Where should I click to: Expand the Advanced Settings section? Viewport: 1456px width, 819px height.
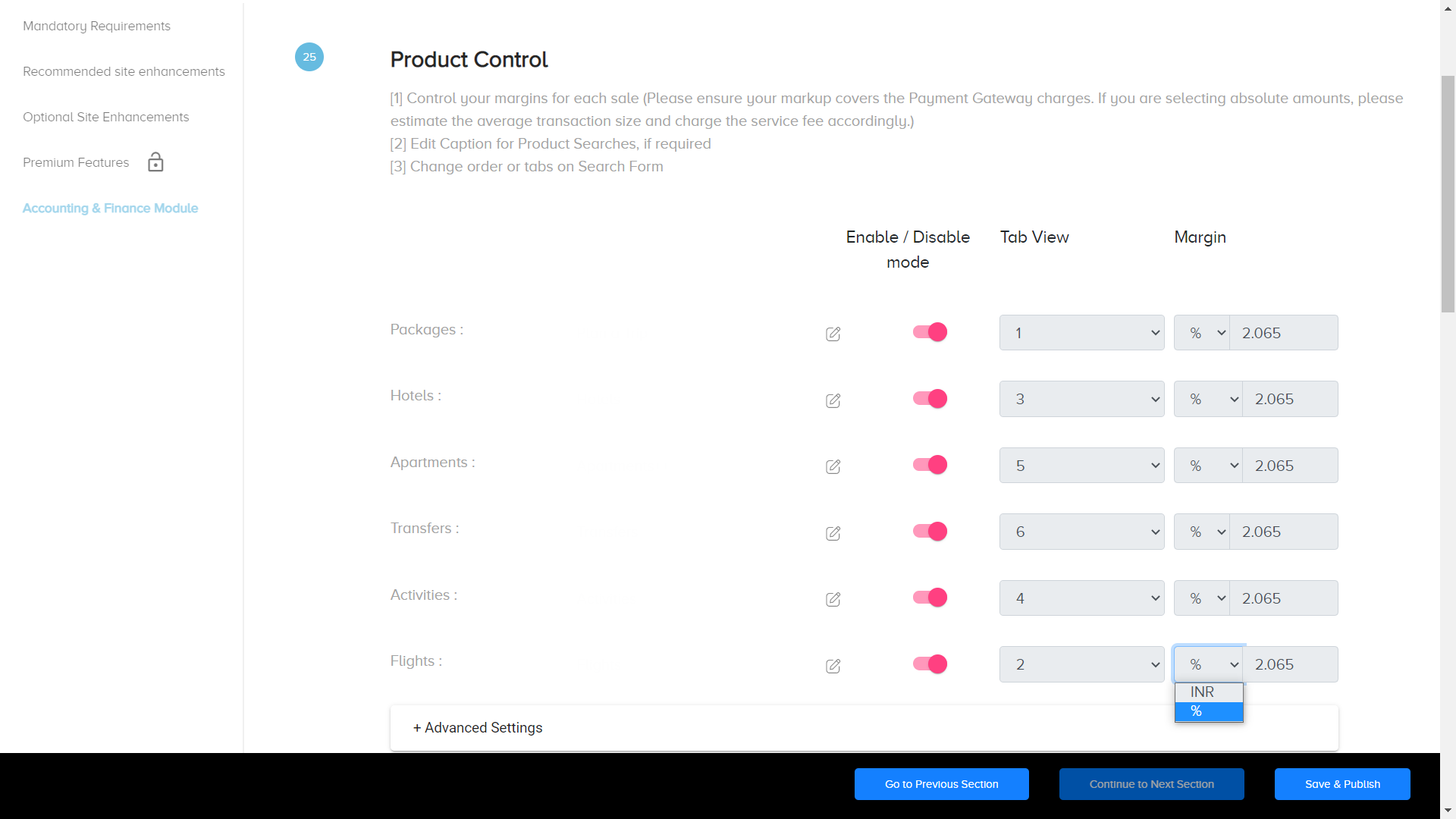478,728
